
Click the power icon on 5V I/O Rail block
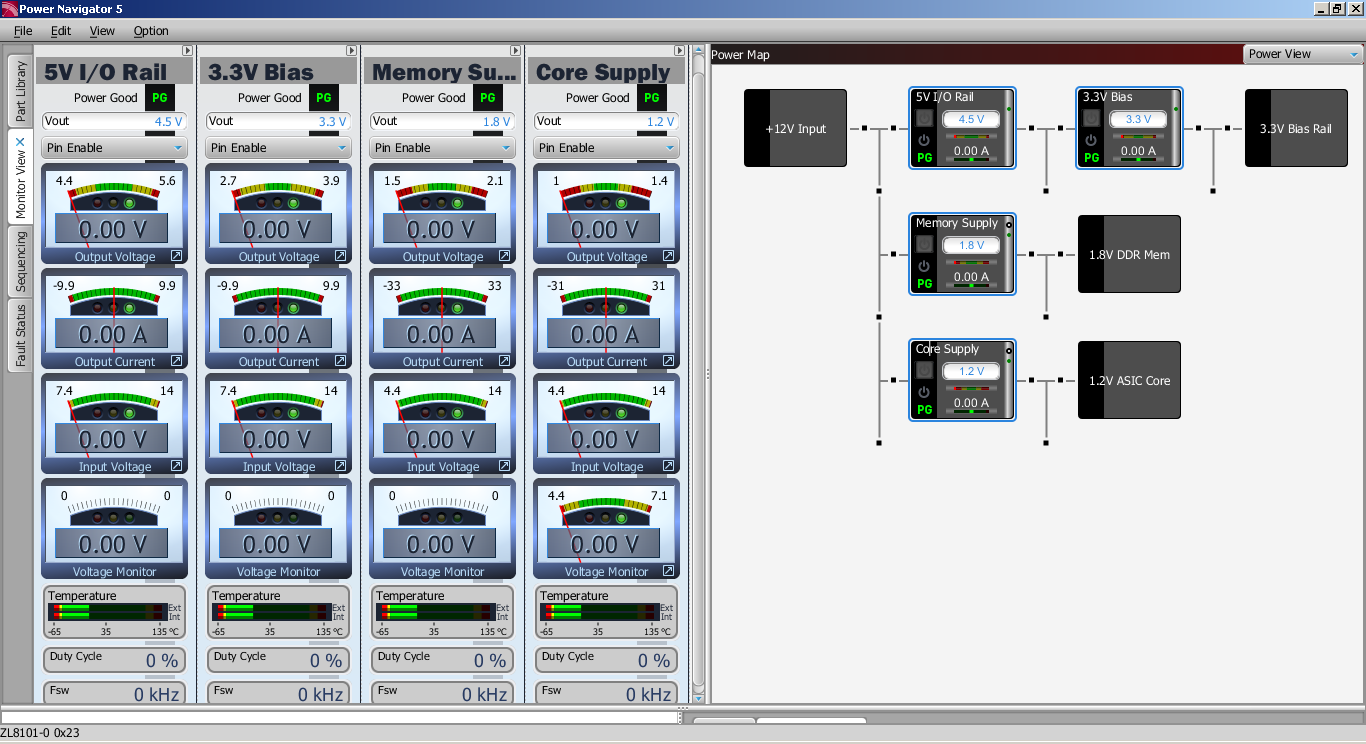(x=924, y=141)
